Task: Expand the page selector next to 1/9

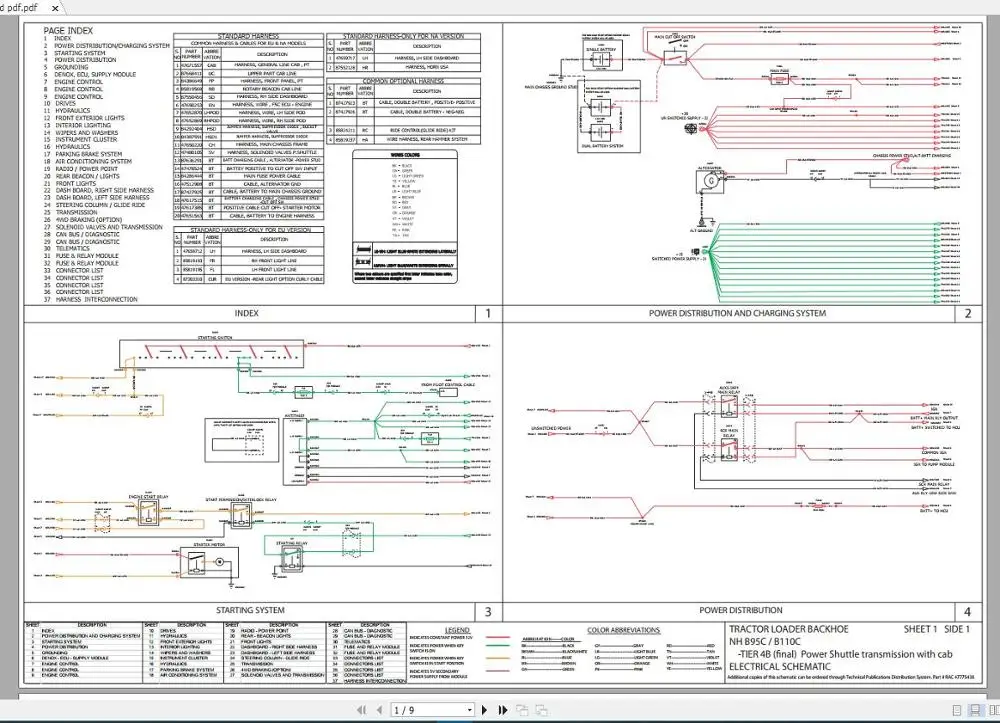Action: tap(468, 710)
